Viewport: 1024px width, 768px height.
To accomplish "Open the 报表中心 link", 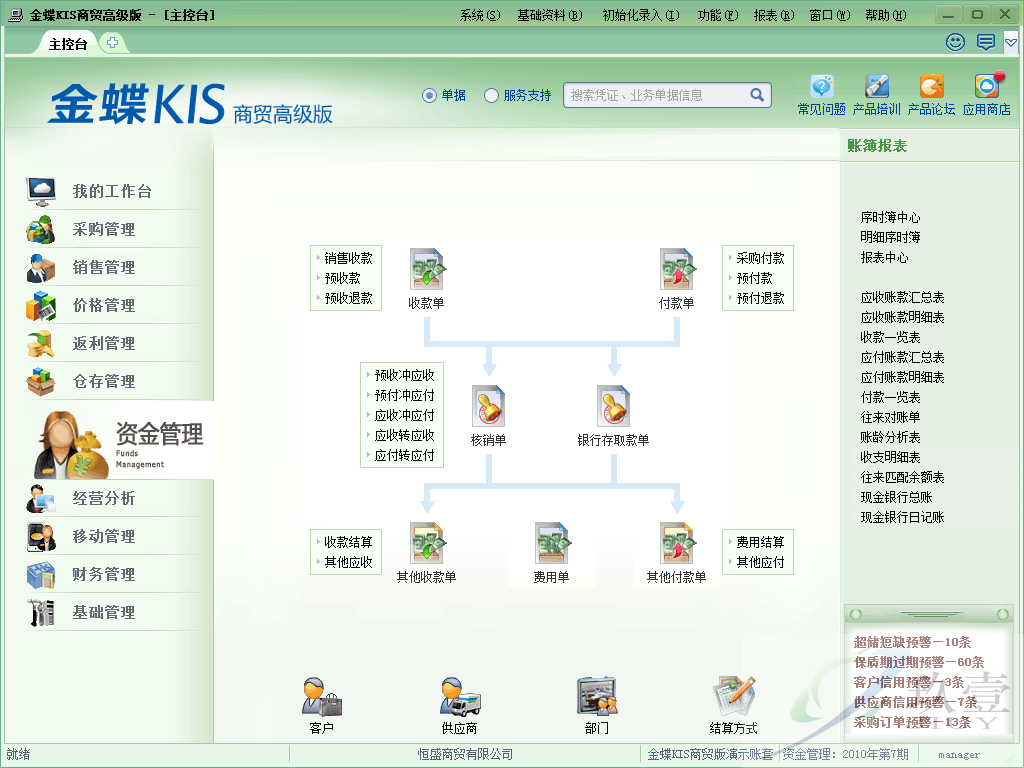I will [884, 257].
